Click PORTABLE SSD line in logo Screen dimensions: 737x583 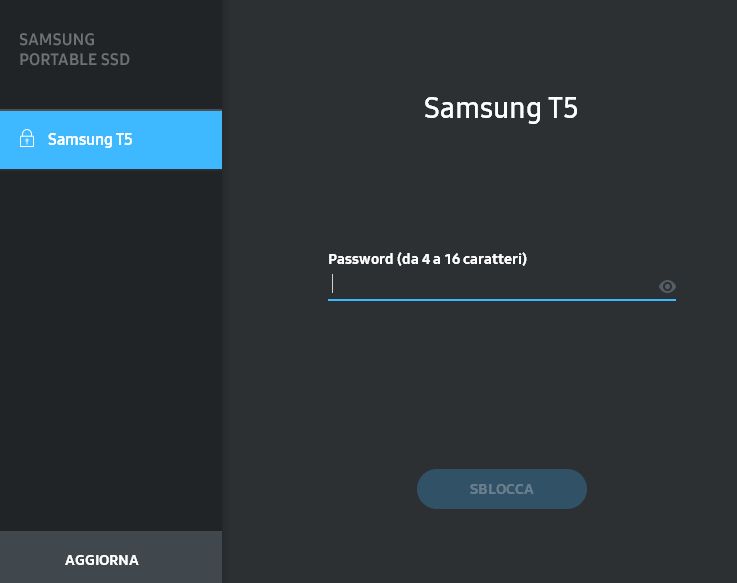tap(74, 60)
